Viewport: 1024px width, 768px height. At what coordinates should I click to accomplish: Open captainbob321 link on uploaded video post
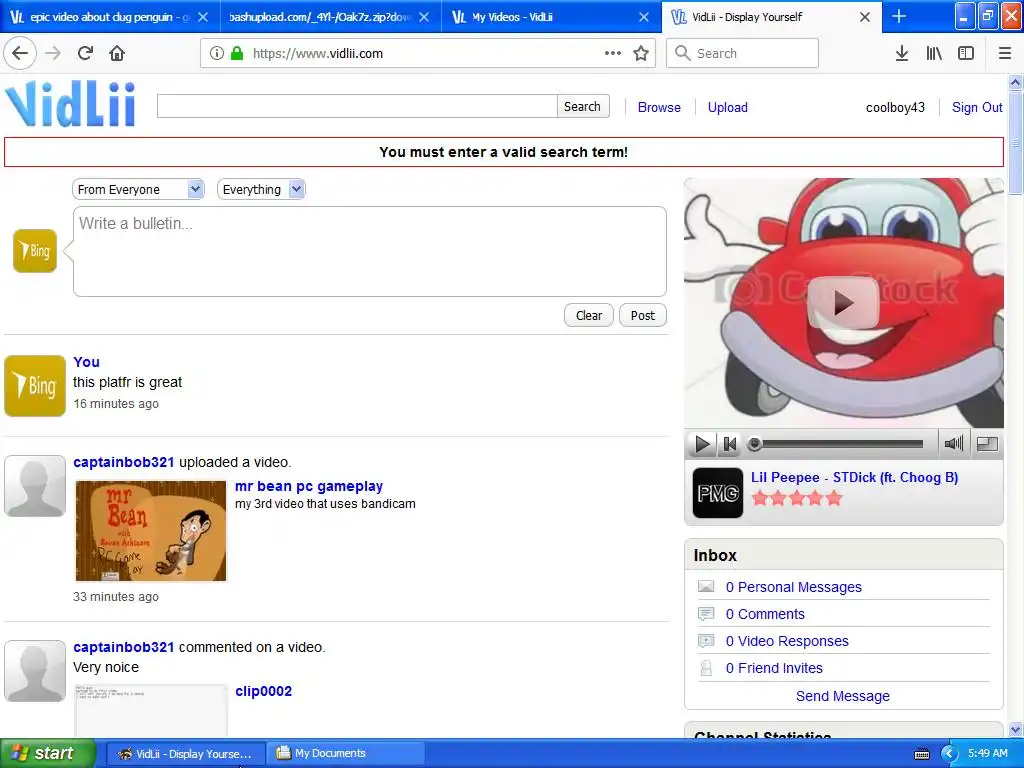123,462
